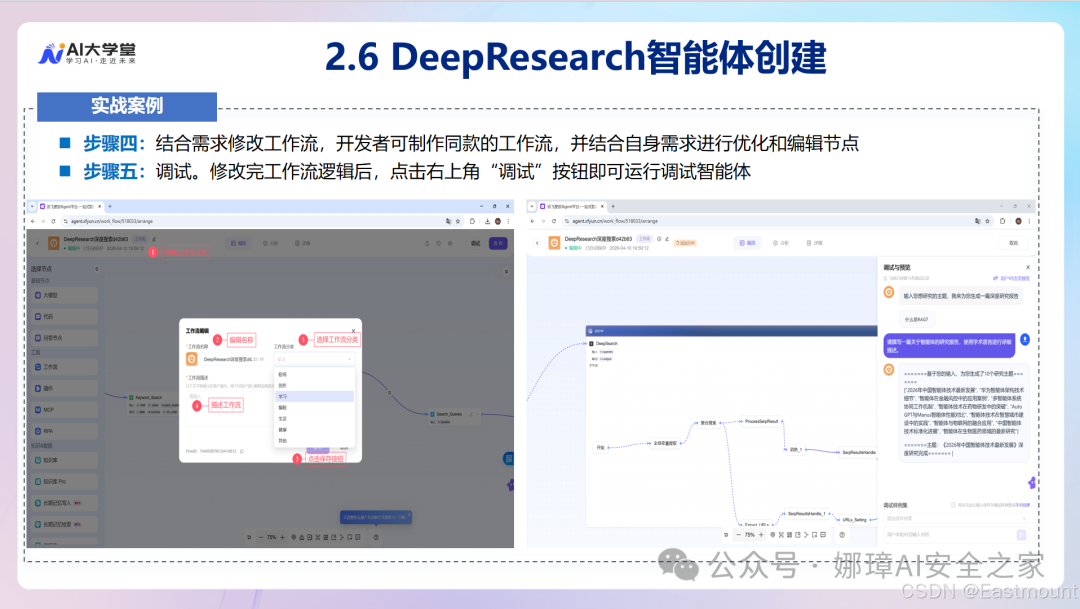
Task: Open 用户对话页预览 link in debug panel
Action: tap(1011, 278)
